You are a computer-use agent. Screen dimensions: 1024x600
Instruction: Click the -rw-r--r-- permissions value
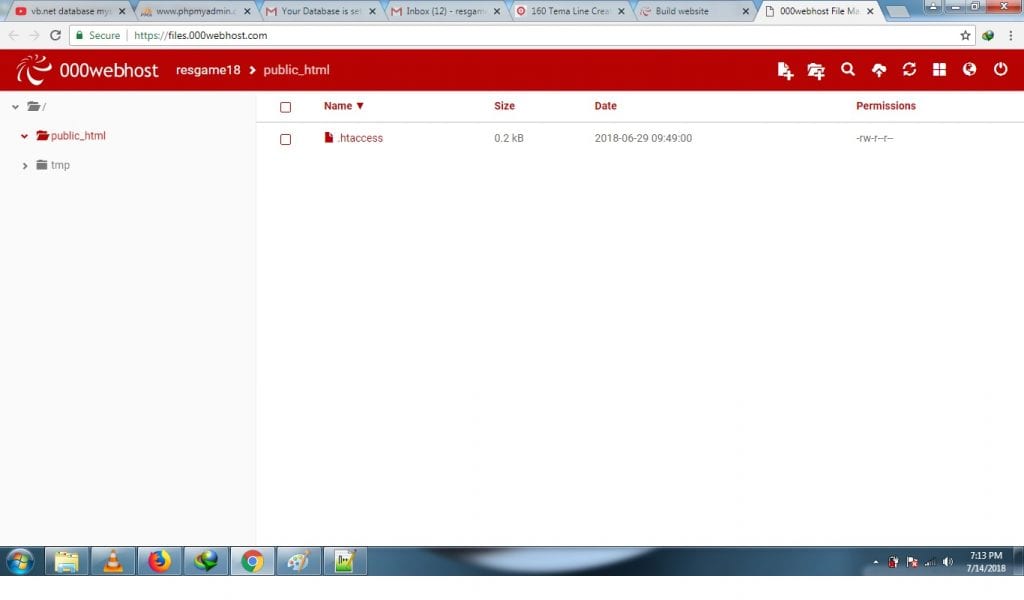(874, 138)
